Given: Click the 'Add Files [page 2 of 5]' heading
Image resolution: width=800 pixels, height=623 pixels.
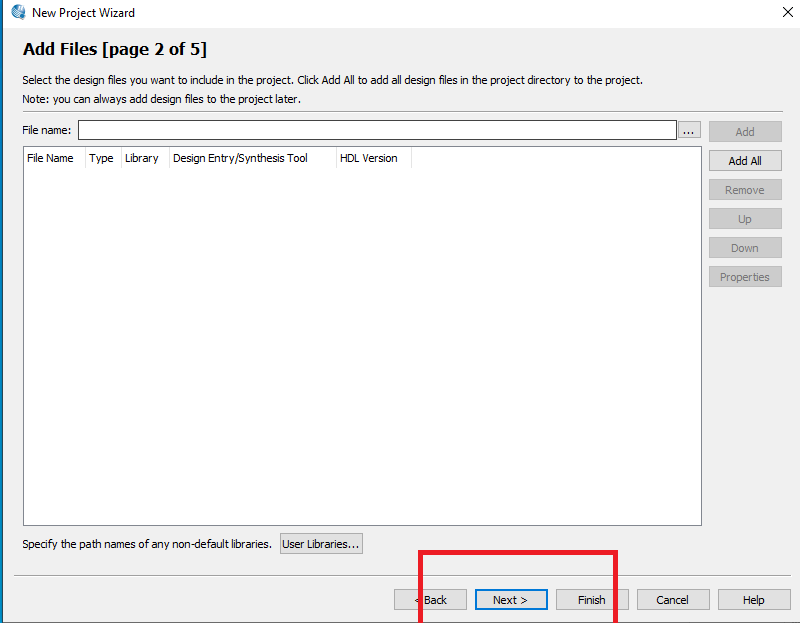Looking at the screenshot, I should 115,49.
